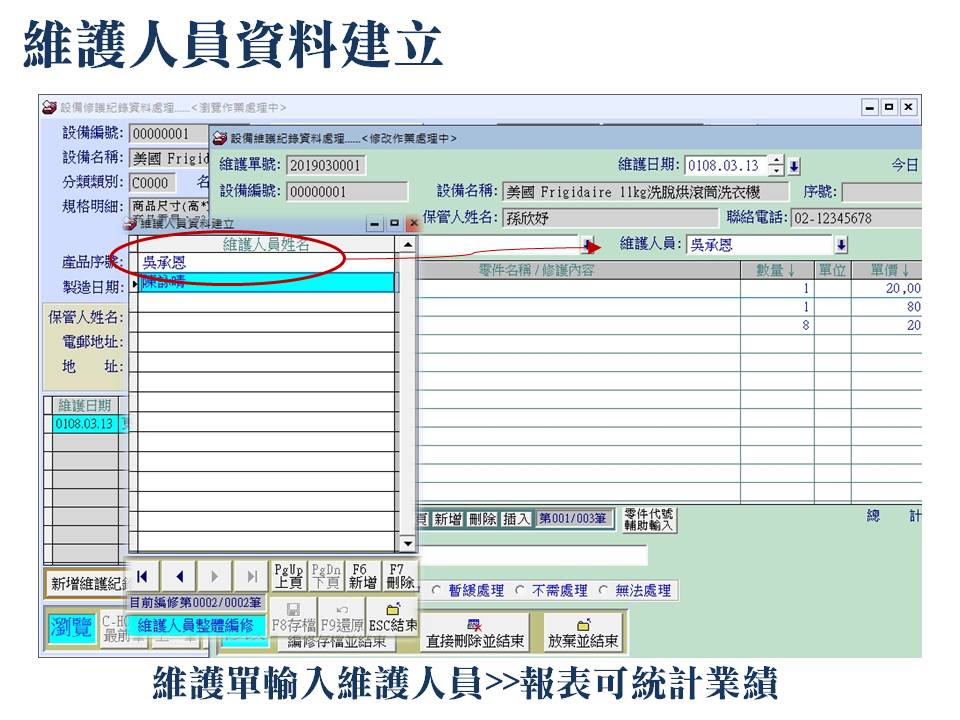Click the ESC結束 exit icon button
The width and height of the screenshot is (960, 720).
[x=392, y=615]
